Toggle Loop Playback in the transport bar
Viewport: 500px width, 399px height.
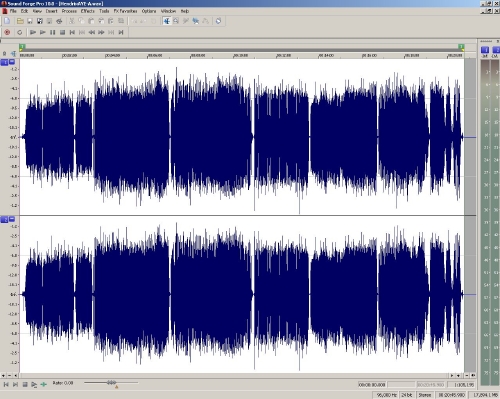[x=20, y=32]
